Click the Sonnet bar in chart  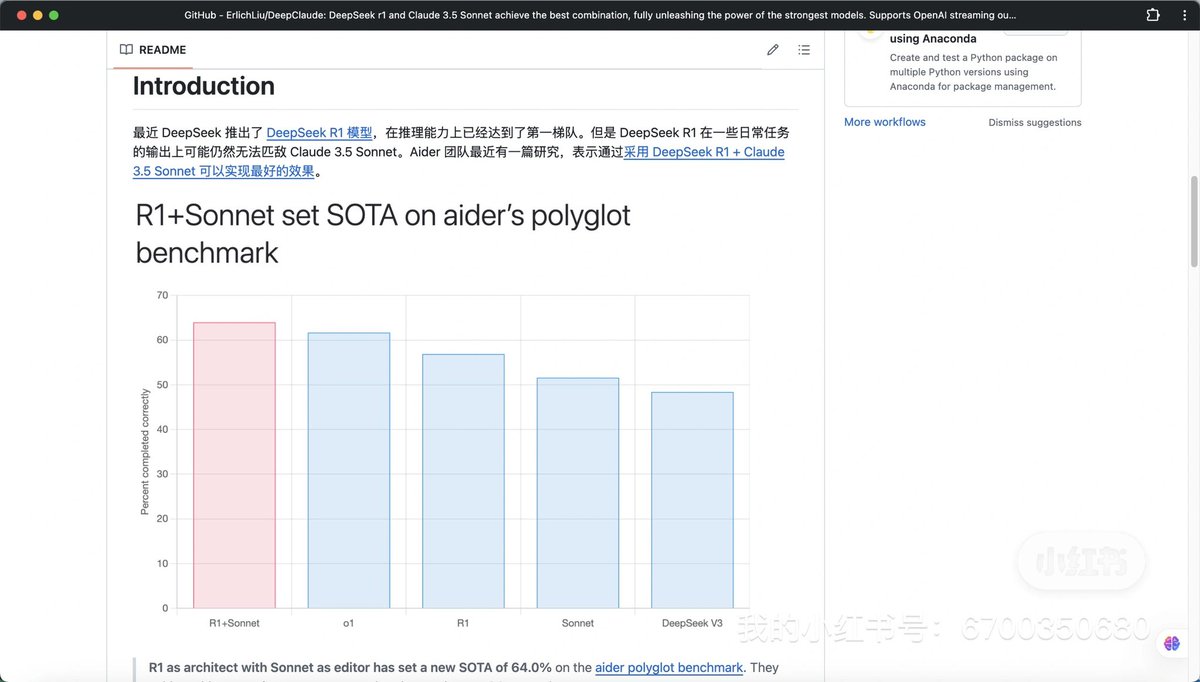pyautogui.click(x=578, y=493)
